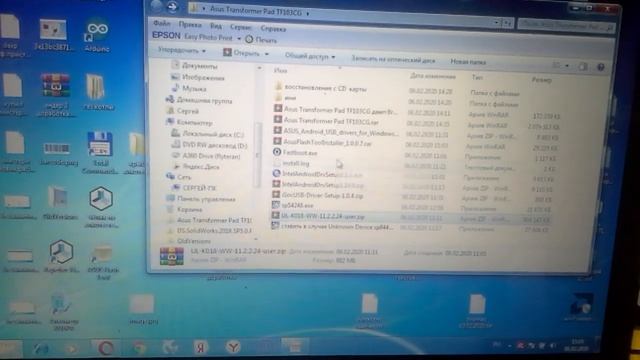
Task: Click the navigation pane scrollbar thumb
Action: pos(258,155)
